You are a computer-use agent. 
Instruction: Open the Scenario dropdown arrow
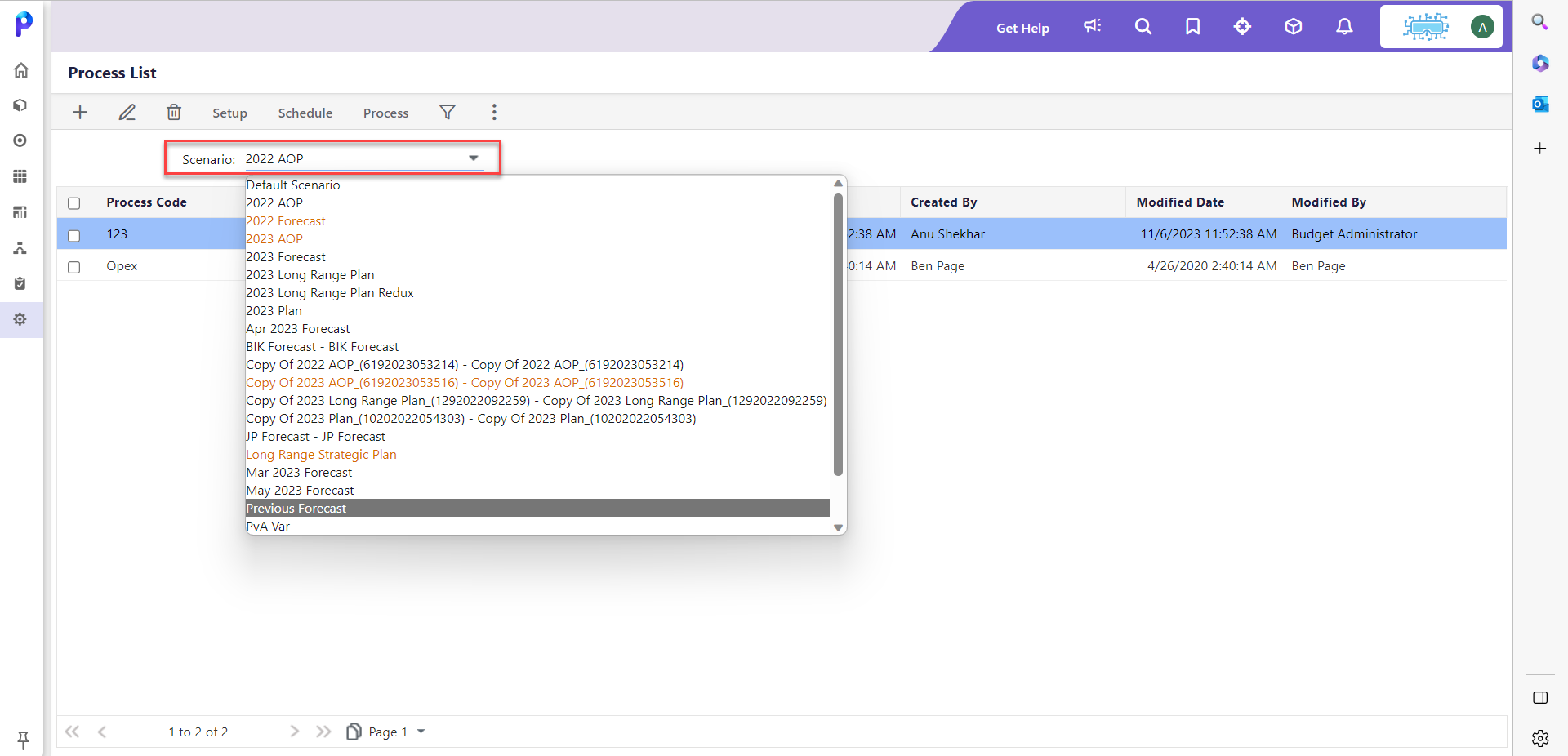(474, 158)
